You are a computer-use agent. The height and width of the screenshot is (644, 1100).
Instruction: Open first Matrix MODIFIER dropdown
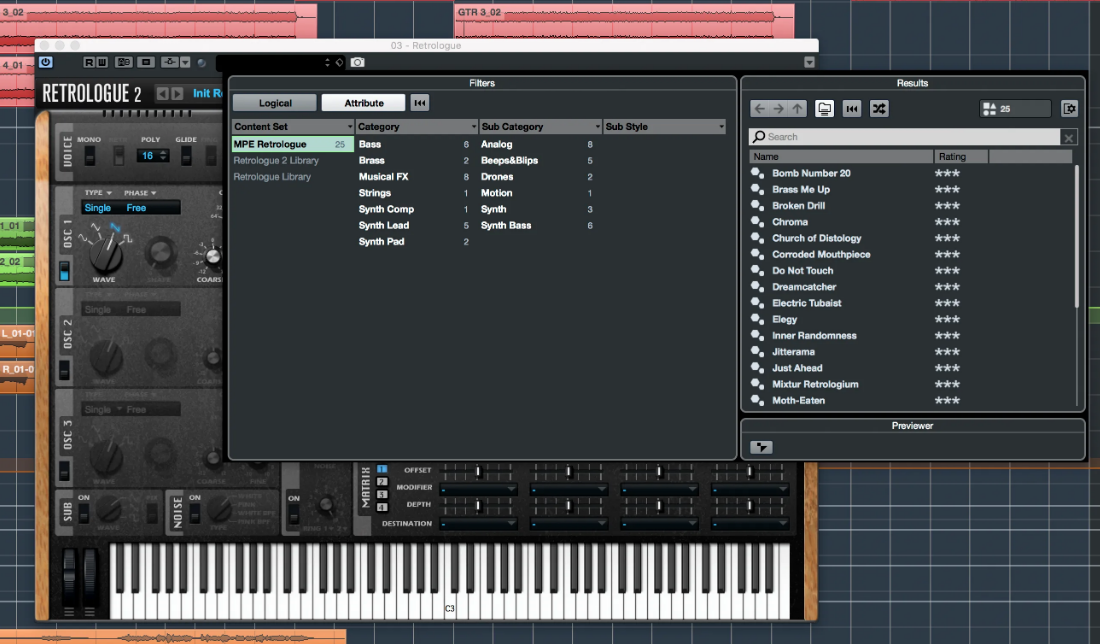point(478,488)
